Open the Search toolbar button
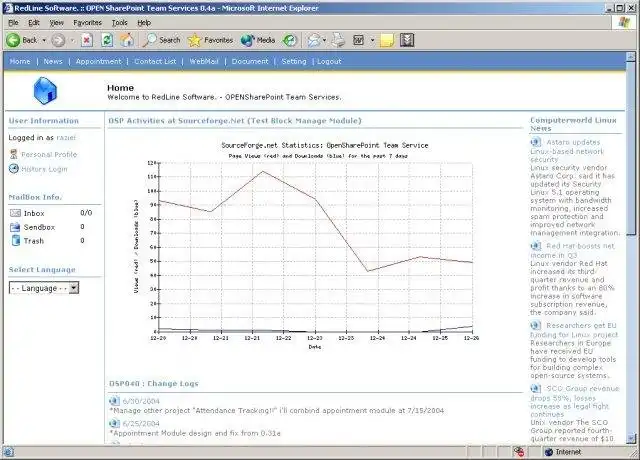 161,40
